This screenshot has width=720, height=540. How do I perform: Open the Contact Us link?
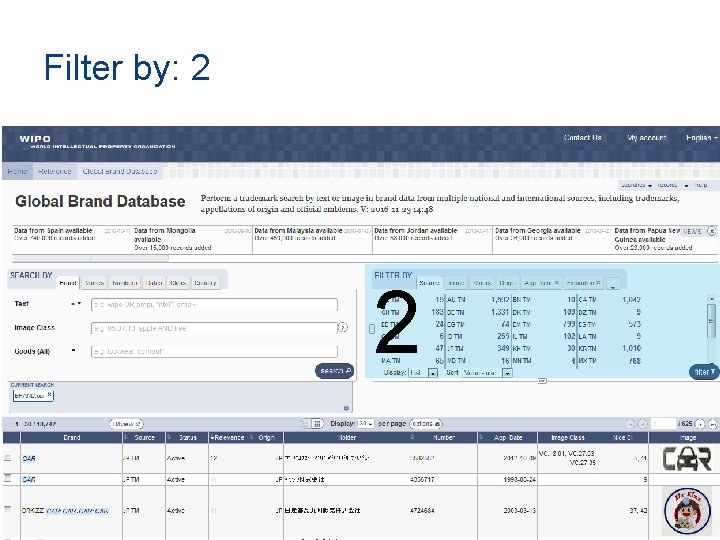(x=582, y=137)
